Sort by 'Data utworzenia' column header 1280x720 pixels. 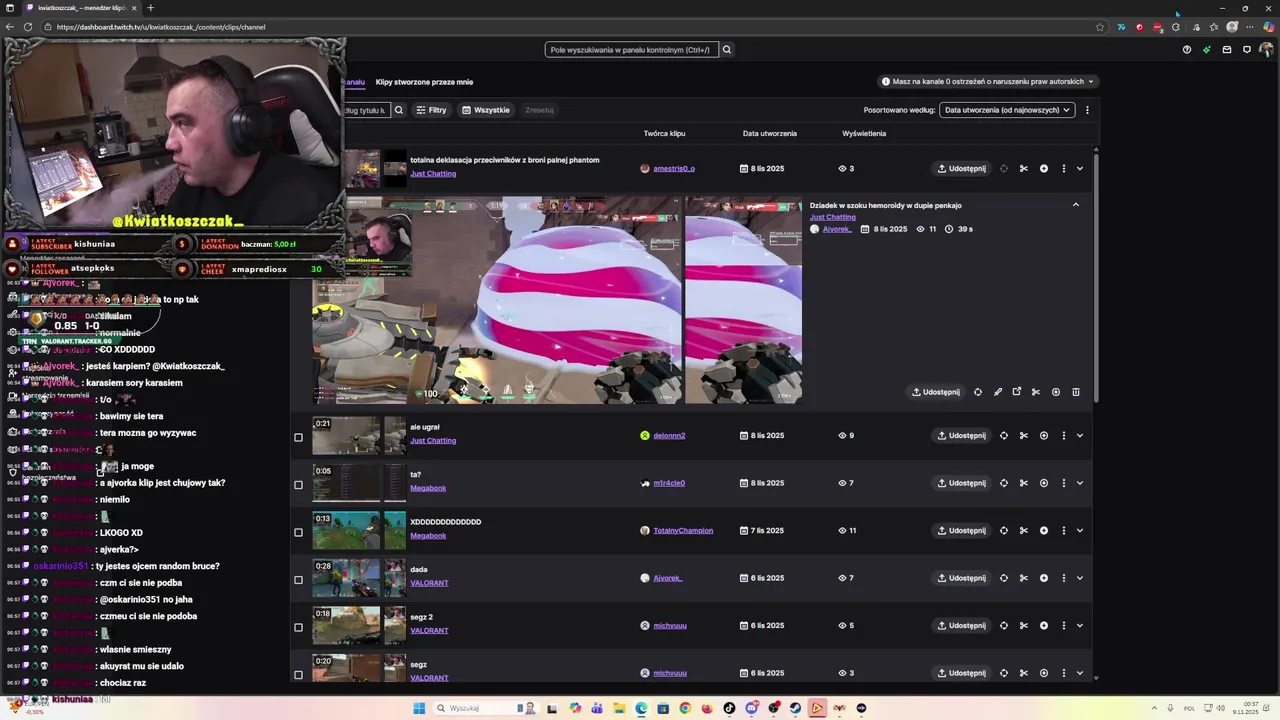pos(770,133)
